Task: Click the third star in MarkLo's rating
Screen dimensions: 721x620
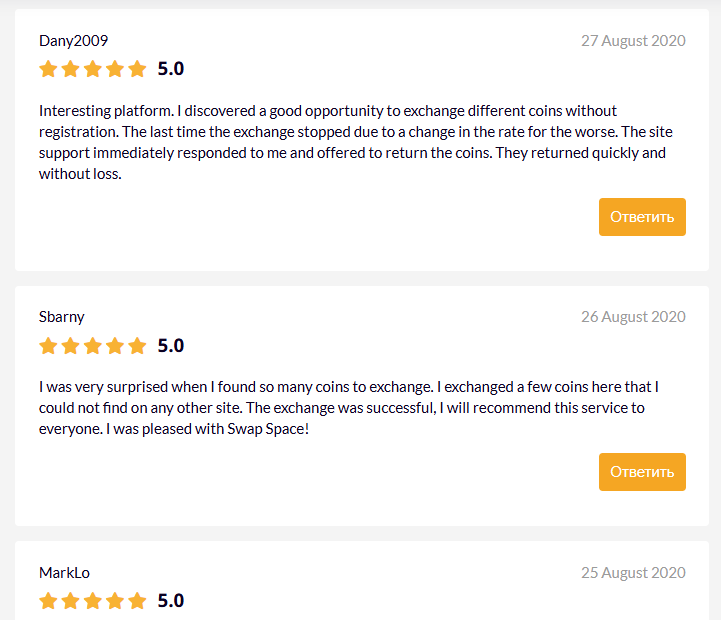Action: [x=93, y=601]
